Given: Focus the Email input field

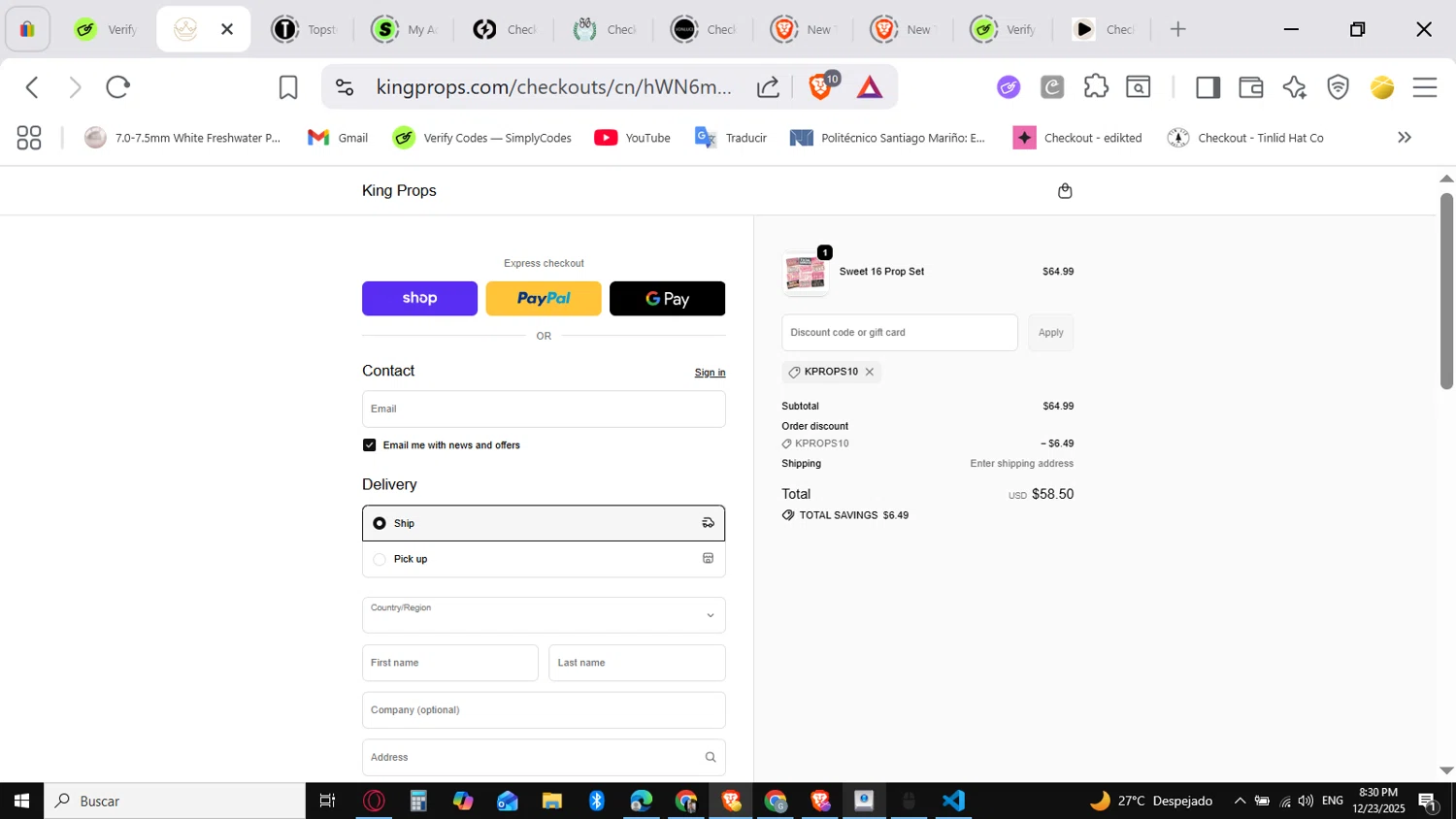Looking at the screenshot, I should coord(544,409).
